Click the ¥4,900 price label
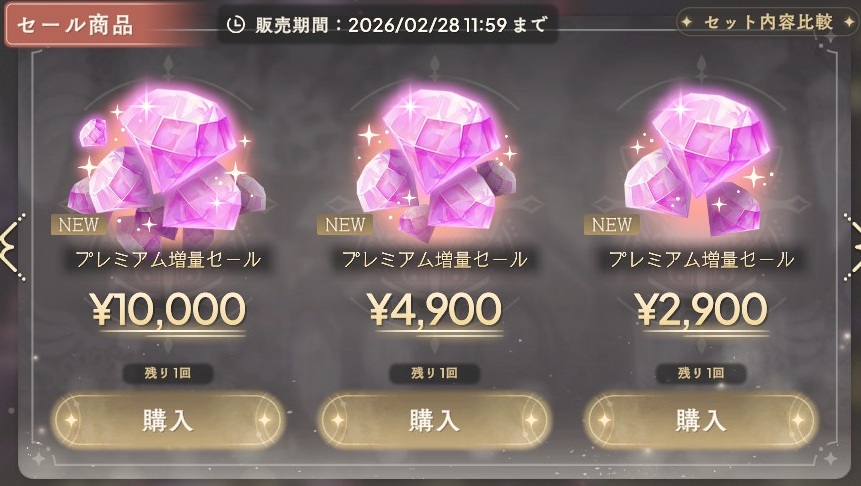The image size is (861, 486). click(x=435, y=309)
